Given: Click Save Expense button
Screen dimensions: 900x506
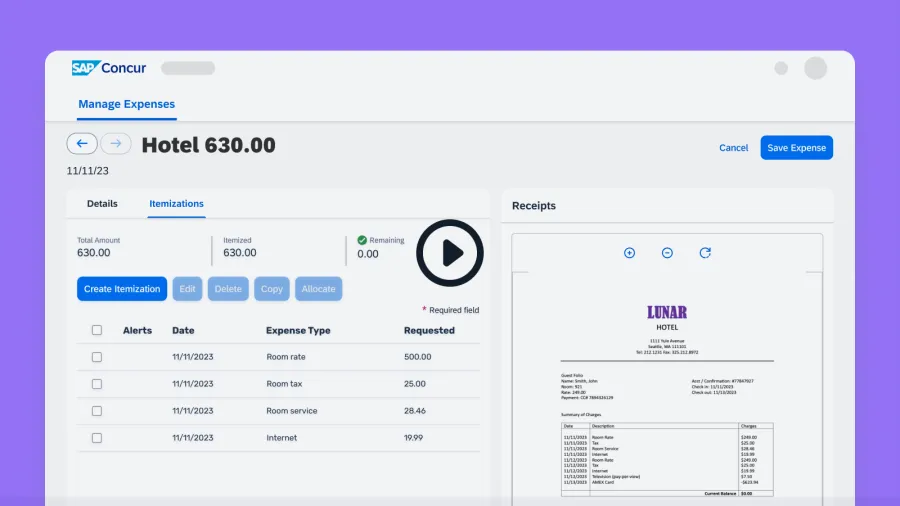Looking at the screenshot, I should point(797,147).
